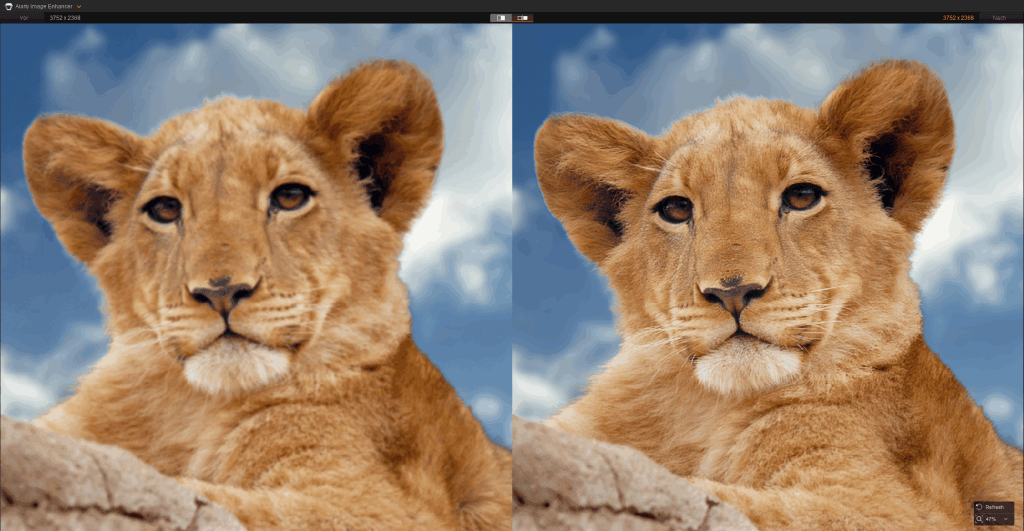Viewport: 1024px width, 531px height.
Task: Click the circular Refresh arrow icon
Action: coord(979,507)
